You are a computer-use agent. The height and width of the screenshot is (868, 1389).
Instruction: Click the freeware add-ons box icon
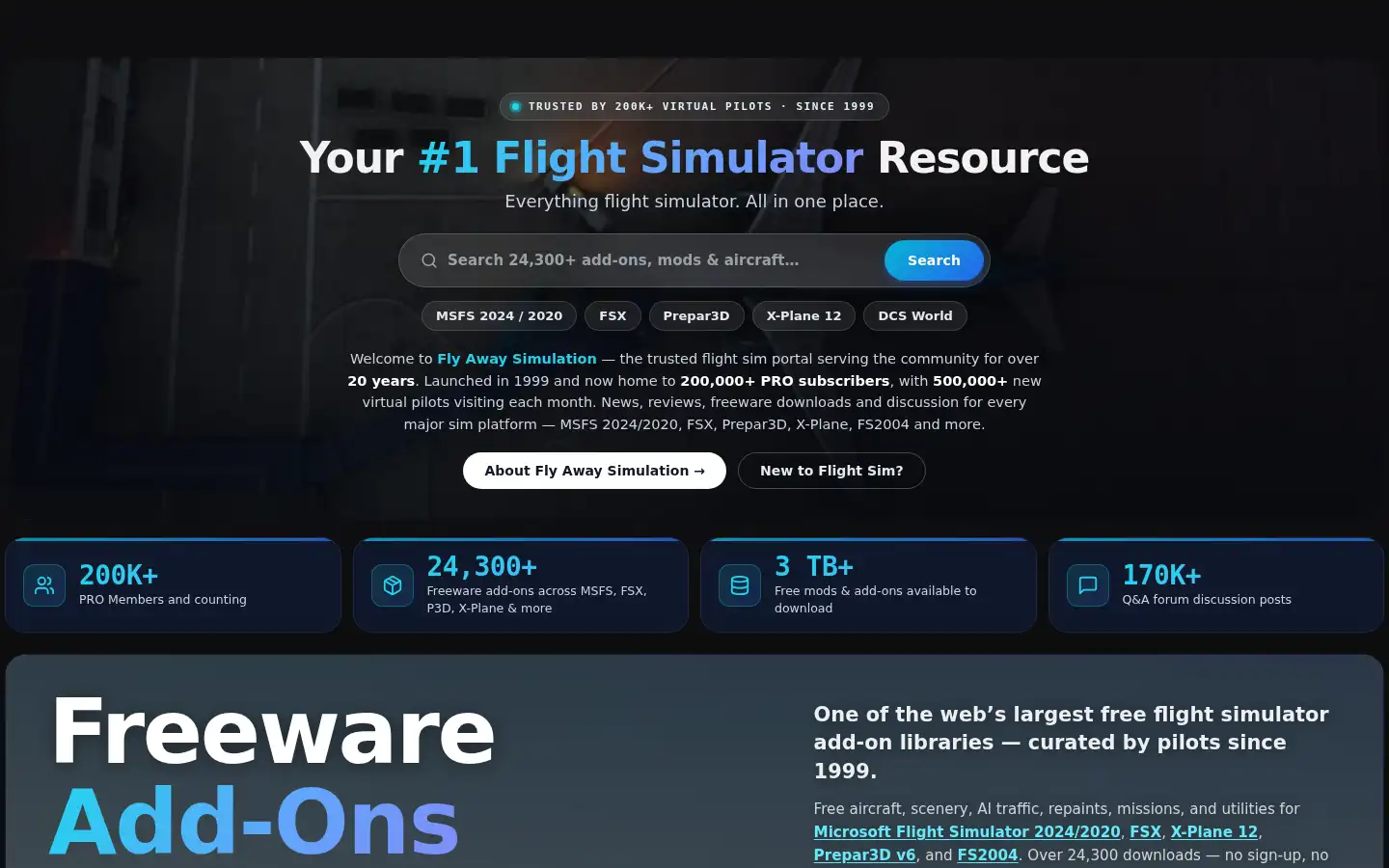(393, 585)
